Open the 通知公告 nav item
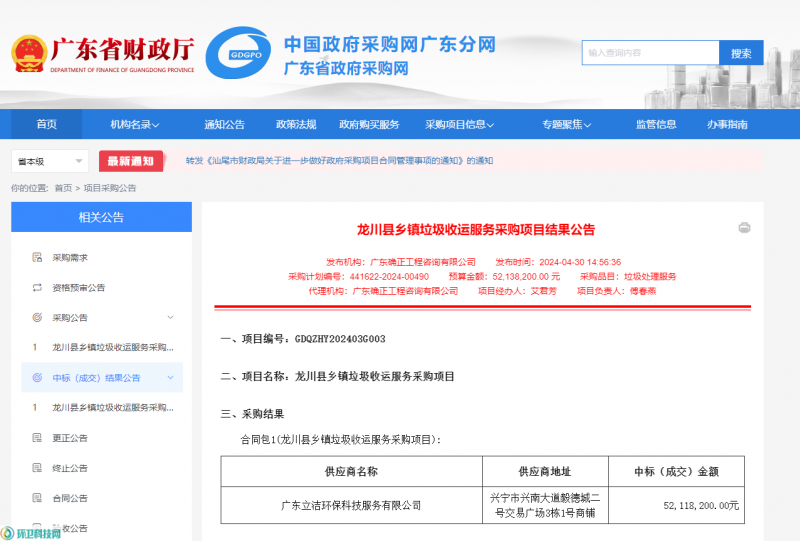Image resolution: width=800 pixels, height=541 pixels. [x=224, y=125]
